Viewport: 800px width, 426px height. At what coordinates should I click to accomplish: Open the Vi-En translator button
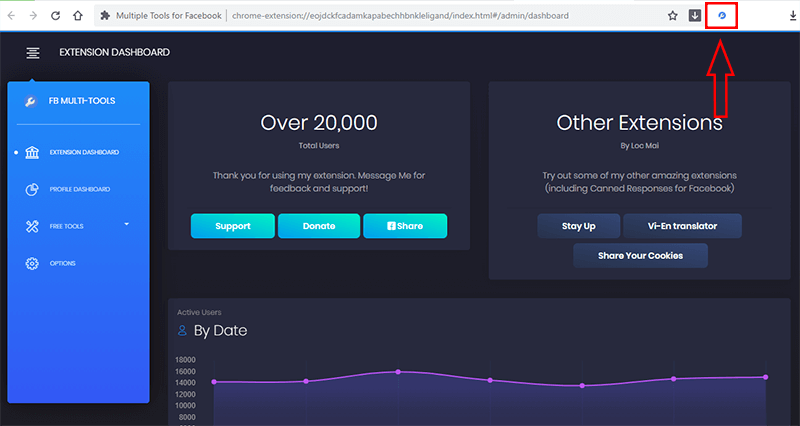(682, 226)
